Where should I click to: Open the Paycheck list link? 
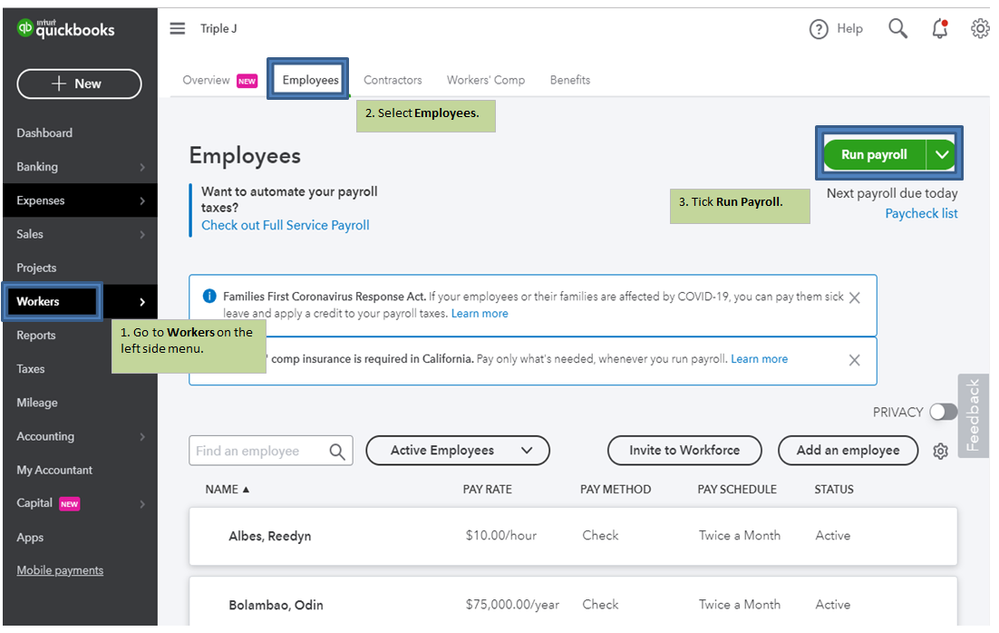(x=921, y=213)
